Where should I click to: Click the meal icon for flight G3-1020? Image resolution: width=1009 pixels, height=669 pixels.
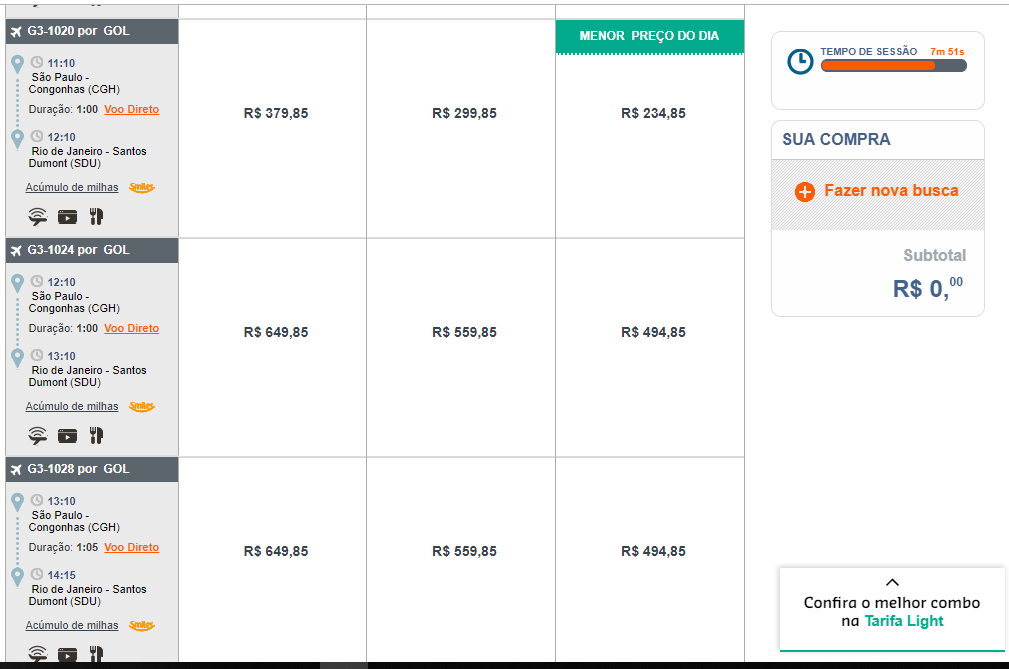[97, 217]
